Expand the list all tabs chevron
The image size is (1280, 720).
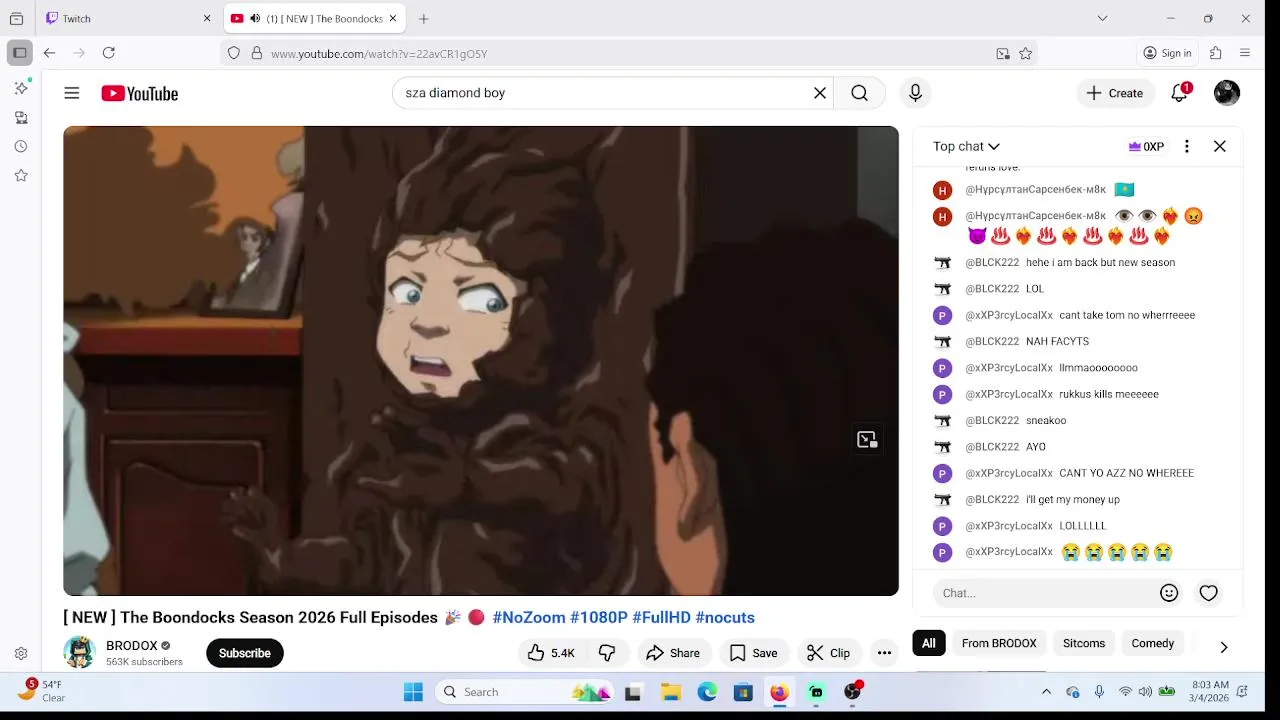1102,18
